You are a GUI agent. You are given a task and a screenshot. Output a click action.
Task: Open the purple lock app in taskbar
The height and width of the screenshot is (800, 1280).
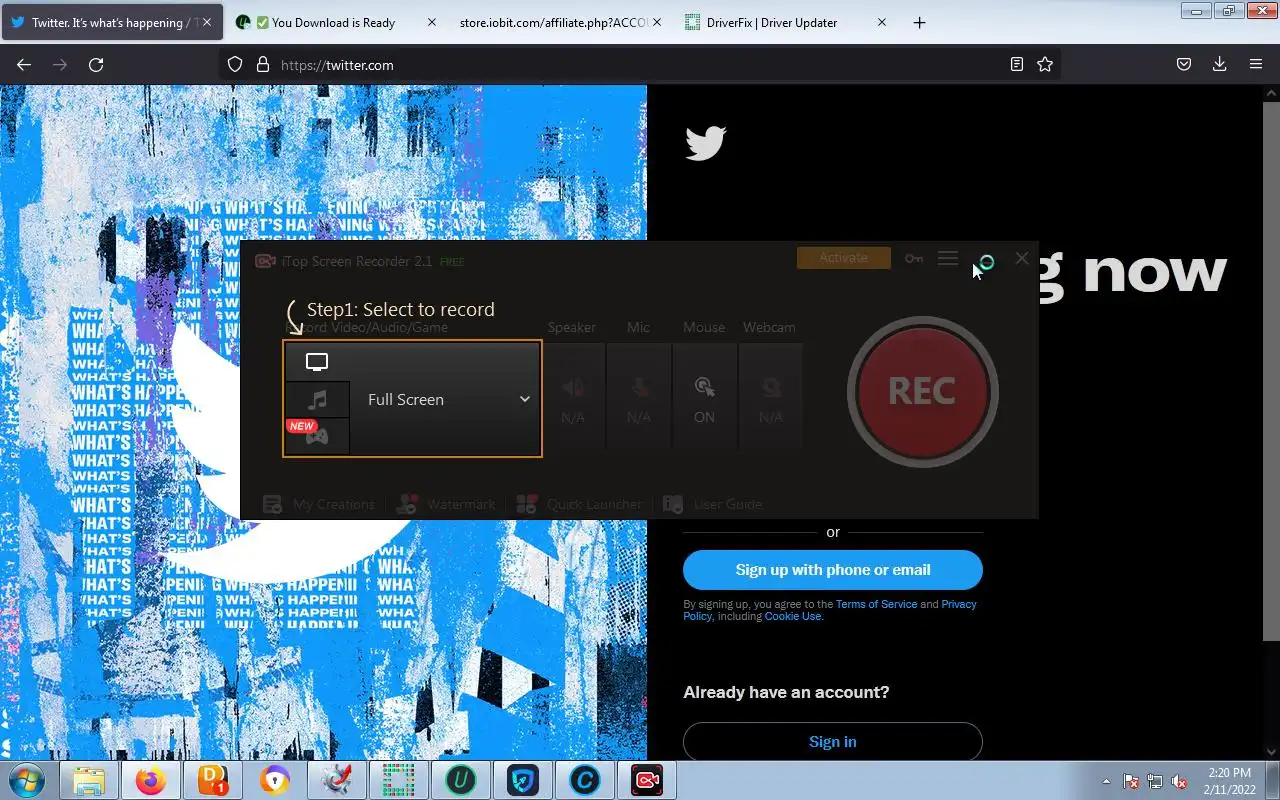click(275, 780)
